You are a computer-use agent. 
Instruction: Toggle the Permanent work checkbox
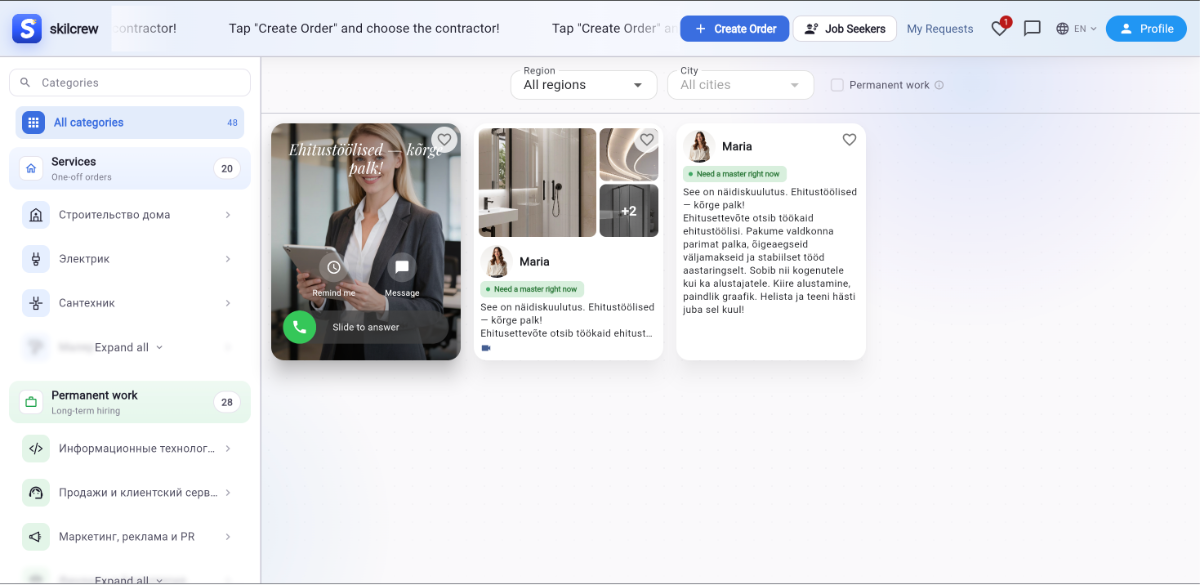tap(837, 85)
